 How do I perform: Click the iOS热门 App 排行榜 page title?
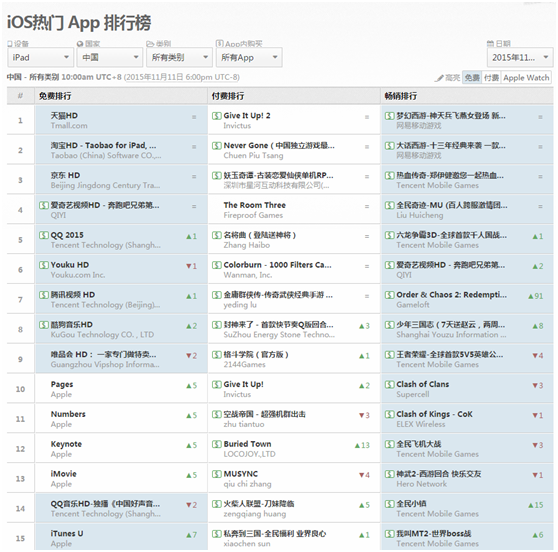coord(79,22)
